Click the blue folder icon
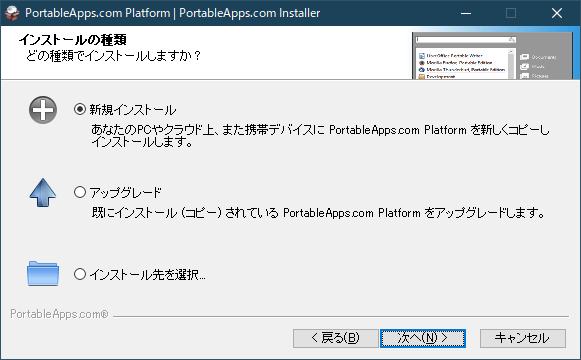 click(x=43, y=274)
